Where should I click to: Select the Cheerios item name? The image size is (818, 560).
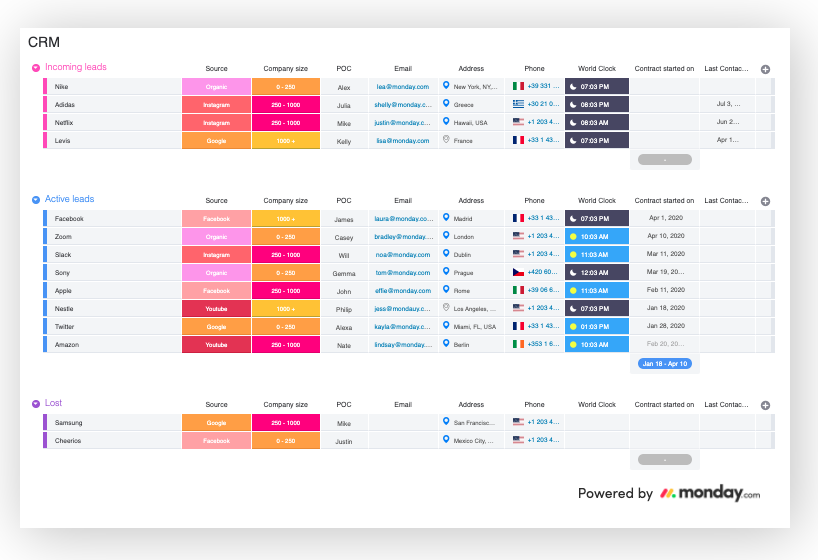[68, 441]
